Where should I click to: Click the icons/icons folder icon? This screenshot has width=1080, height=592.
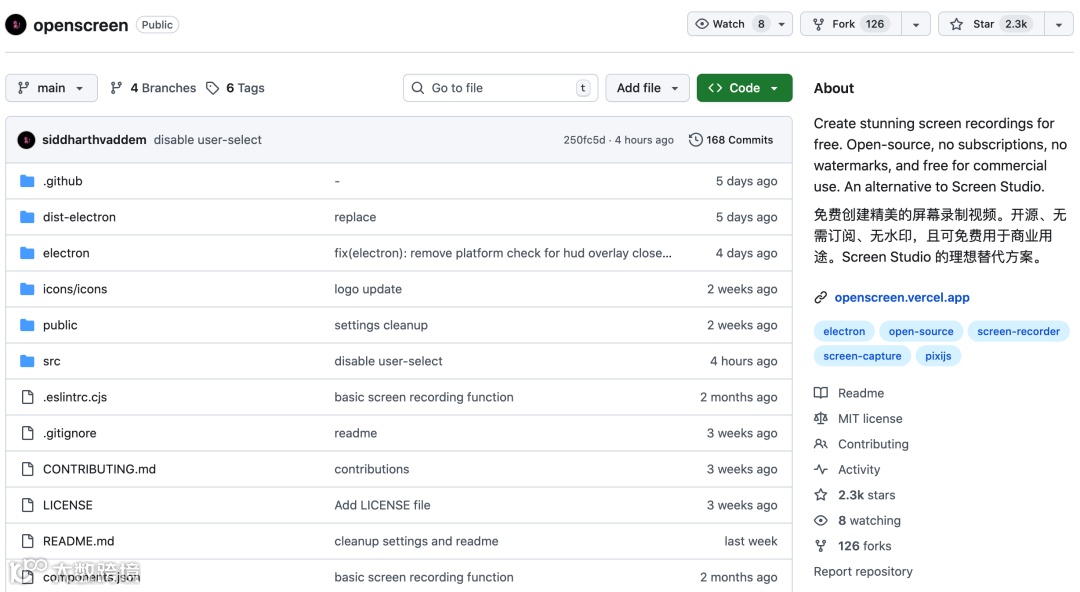pos(28,289)
